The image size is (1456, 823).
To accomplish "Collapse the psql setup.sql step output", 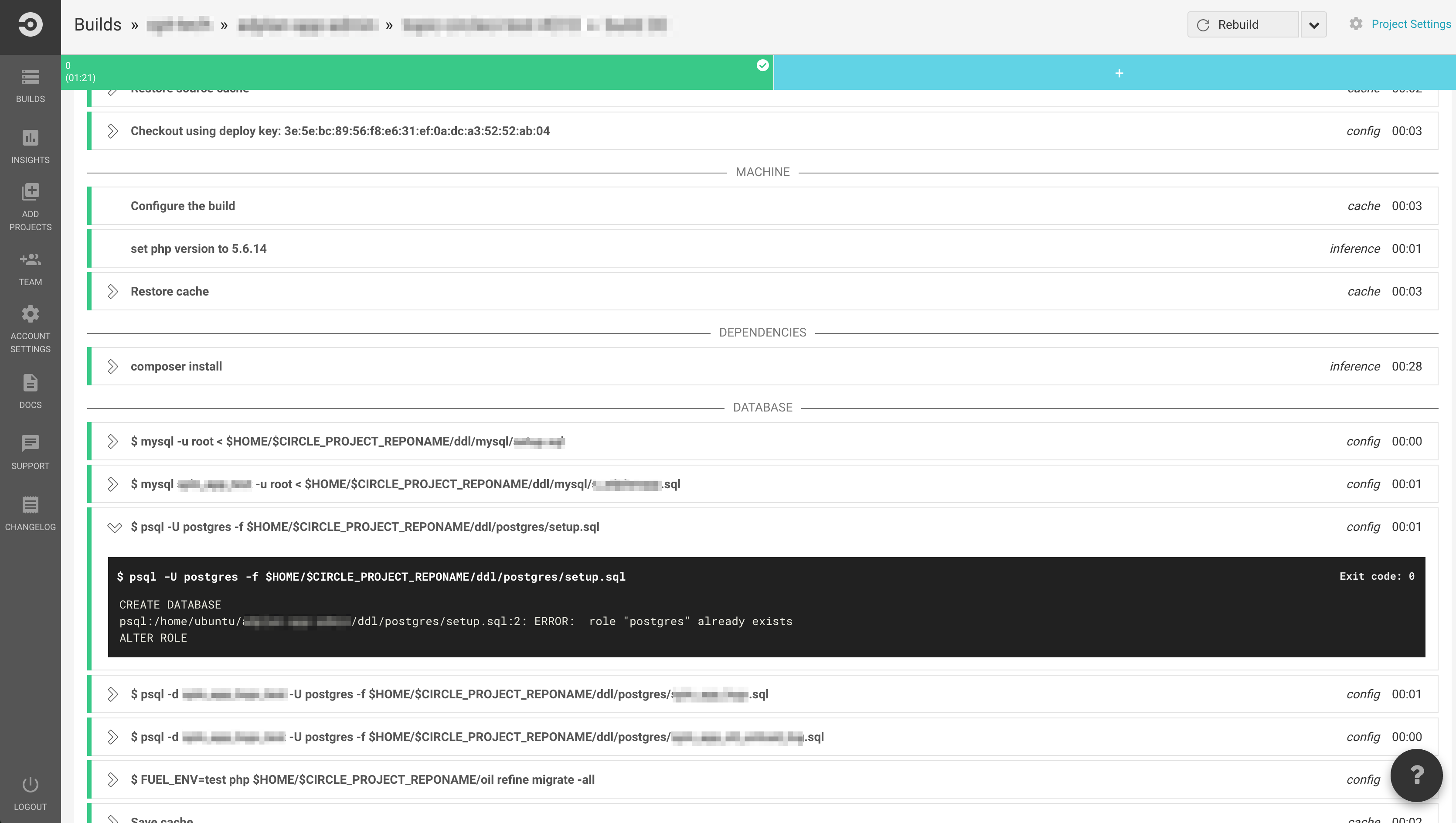I will pos(114,527).
